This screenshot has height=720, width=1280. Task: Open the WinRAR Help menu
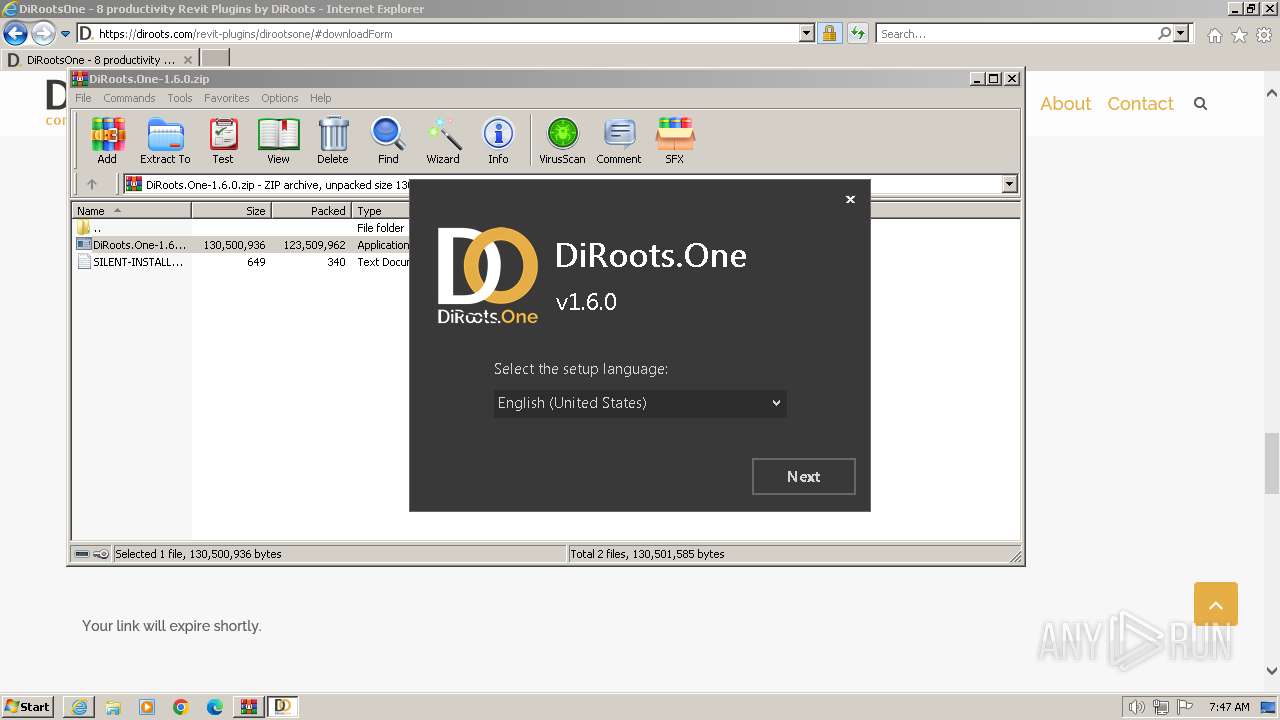click(x=320, y=98)
